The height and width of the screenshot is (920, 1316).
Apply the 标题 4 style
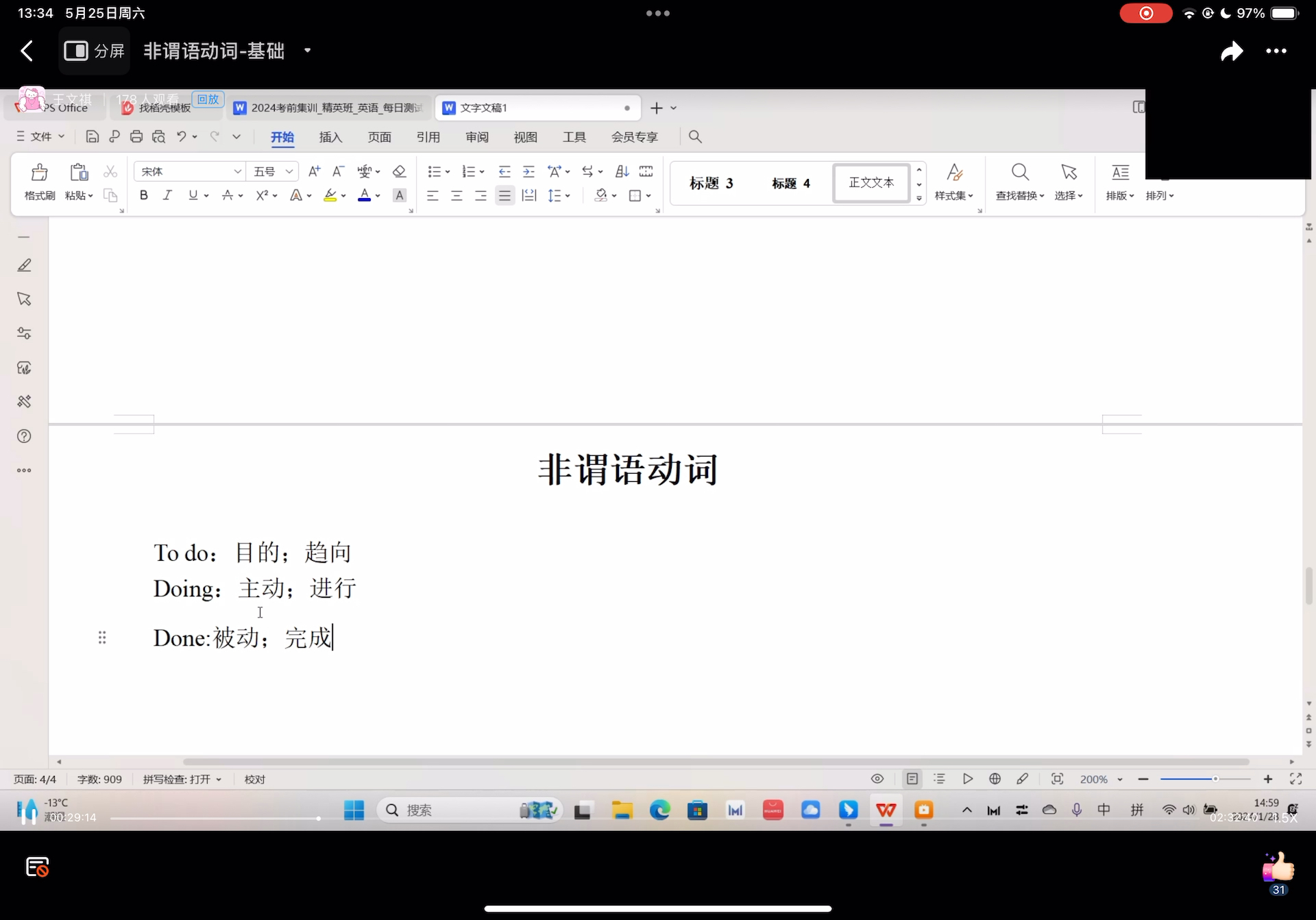click(790, 183)
